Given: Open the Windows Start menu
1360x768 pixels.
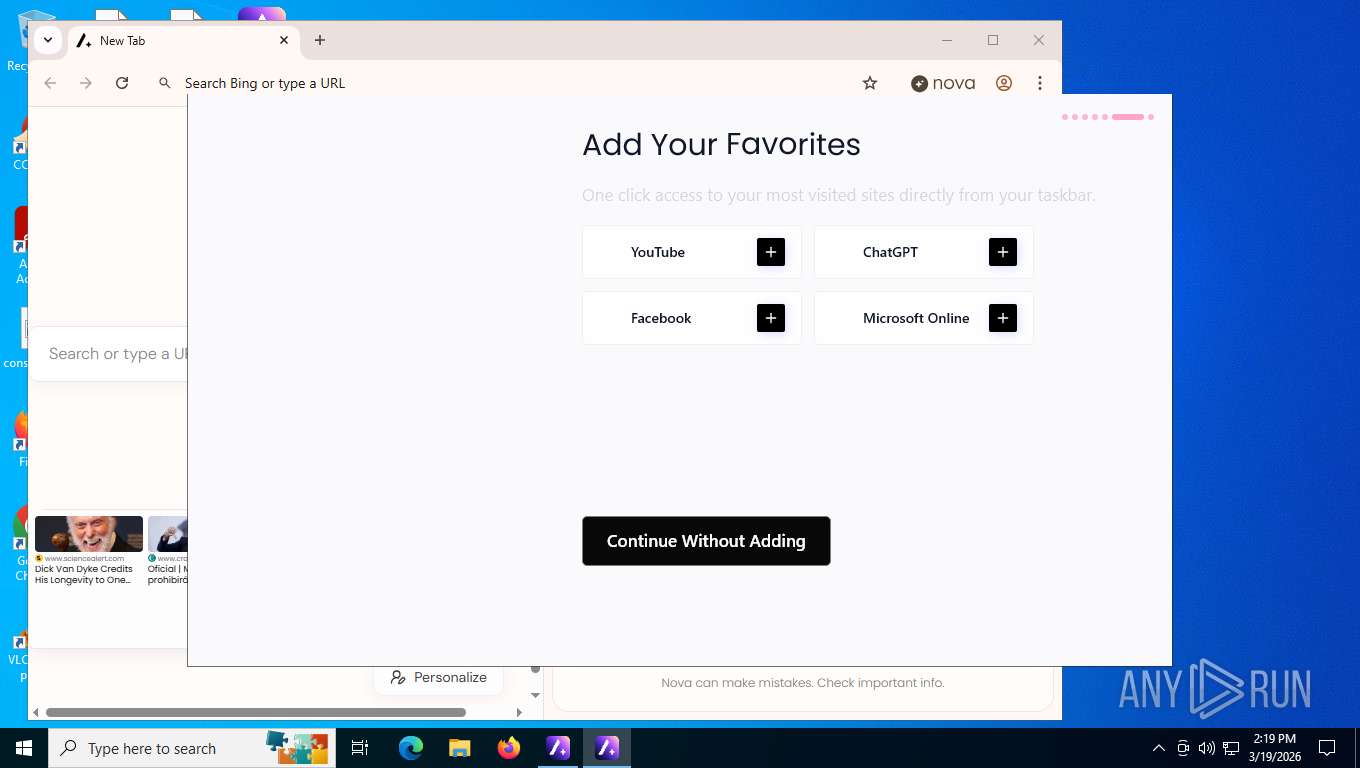Looking at the screenshot, I should point(24,748).
